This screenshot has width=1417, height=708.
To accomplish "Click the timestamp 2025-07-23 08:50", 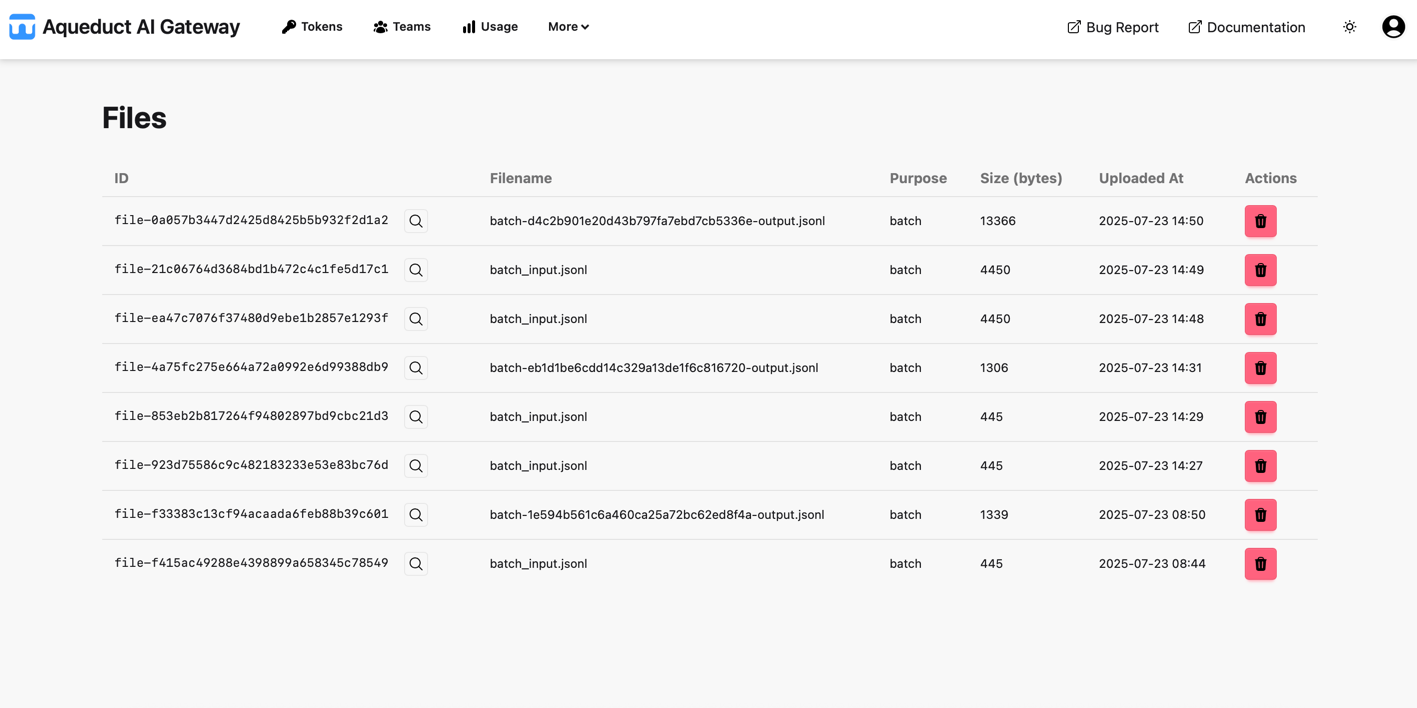I will tap(1152, 515).
